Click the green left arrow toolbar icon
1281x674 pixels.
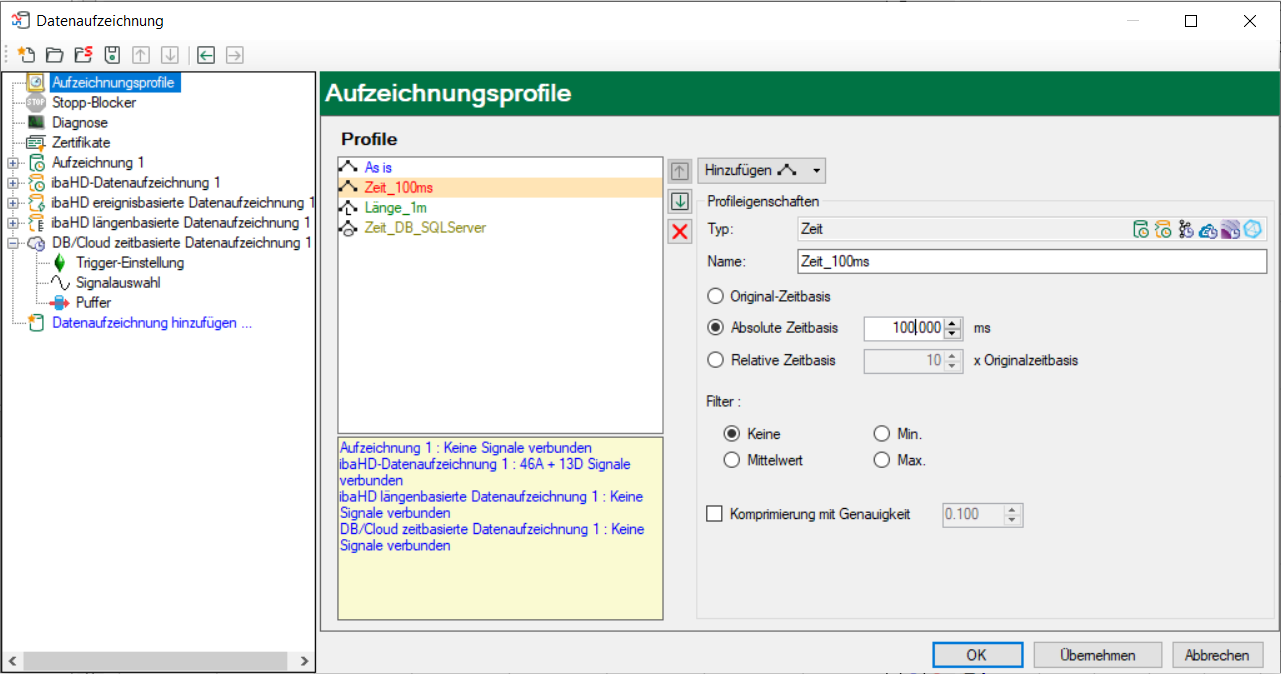[x=206, y=55]
